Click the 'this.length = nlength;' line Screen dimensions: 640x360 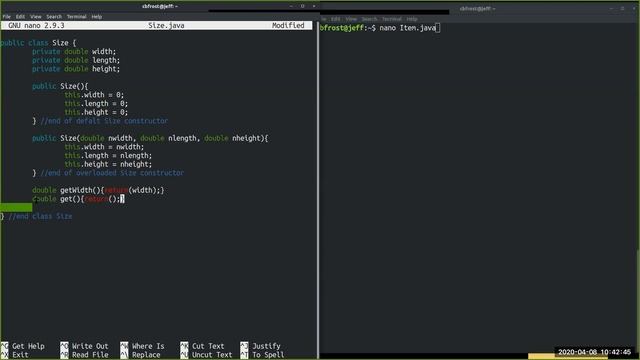pyautogui.click(x=108, y=156)
